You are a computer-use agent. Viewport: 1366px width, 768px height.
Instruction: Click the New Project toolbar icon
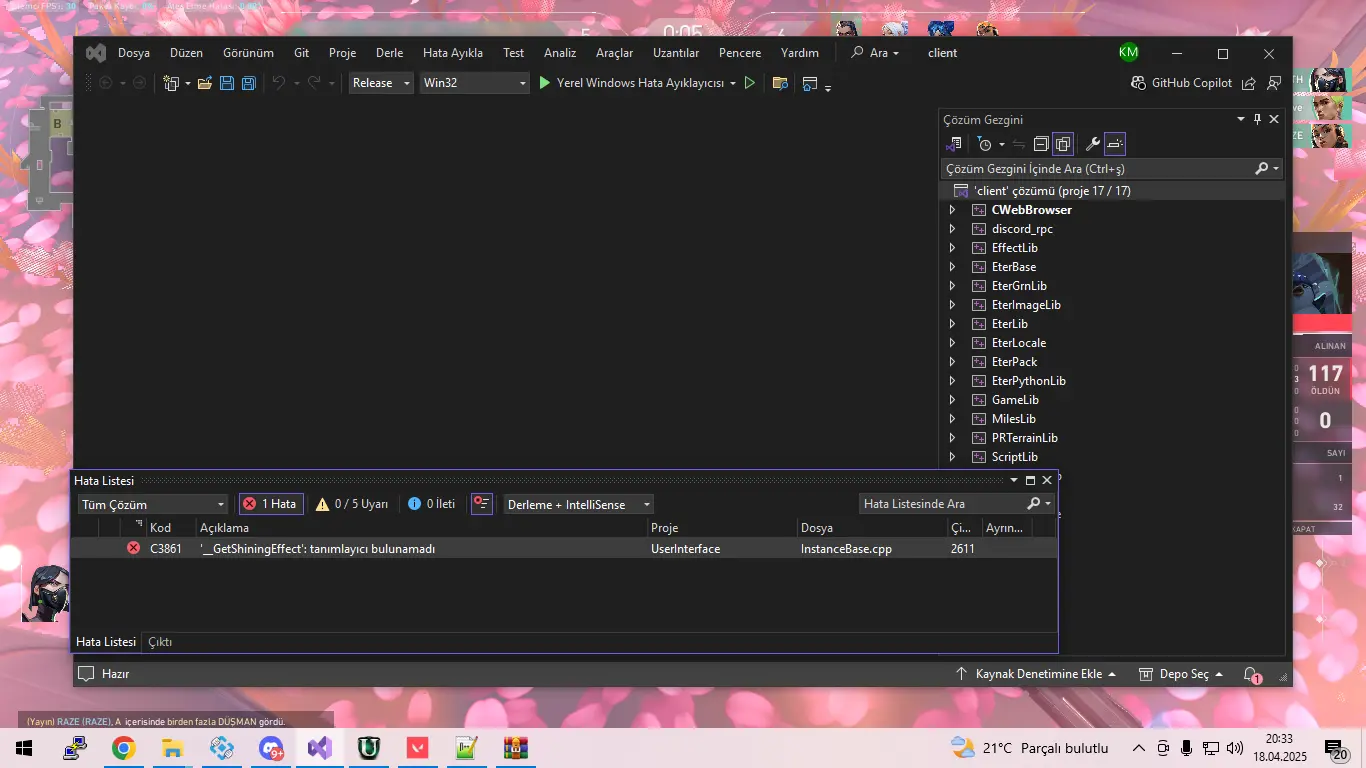click(171, 83)
